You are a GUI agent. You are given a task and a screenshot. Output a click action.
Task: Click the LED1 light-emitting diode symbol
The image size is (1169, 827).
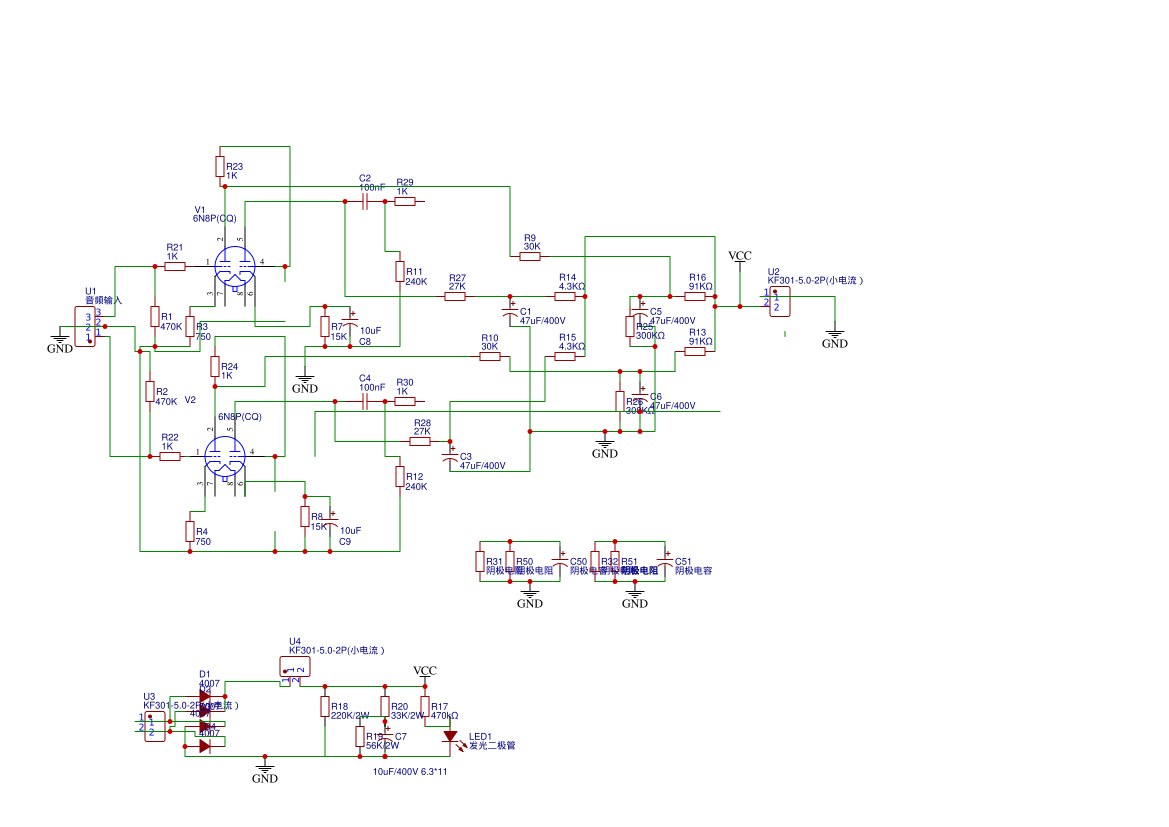click(450, 736)
